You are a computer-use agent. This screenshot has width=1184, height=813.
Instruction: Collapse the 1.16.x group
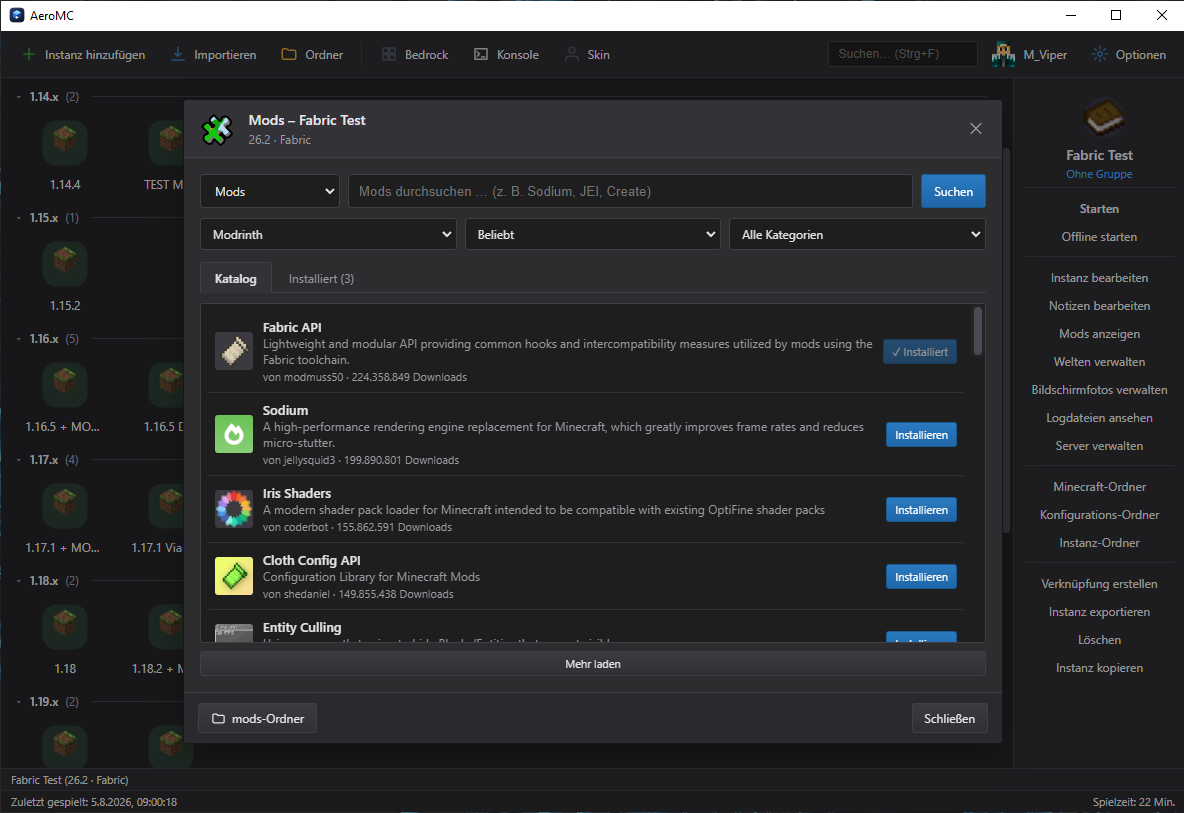point(19,339)
